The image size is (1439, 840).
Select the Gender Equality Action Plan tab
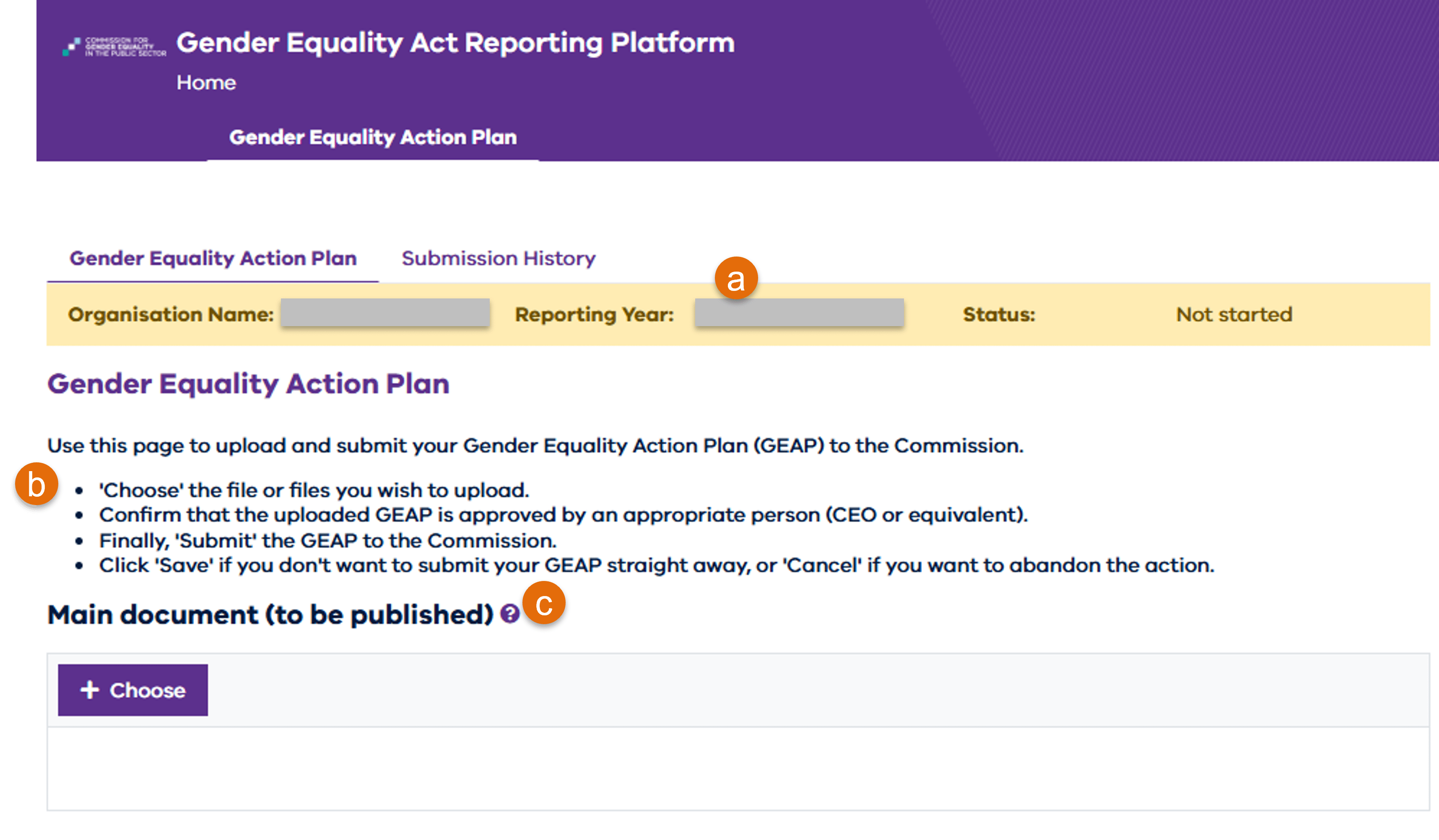pos(213,259)
